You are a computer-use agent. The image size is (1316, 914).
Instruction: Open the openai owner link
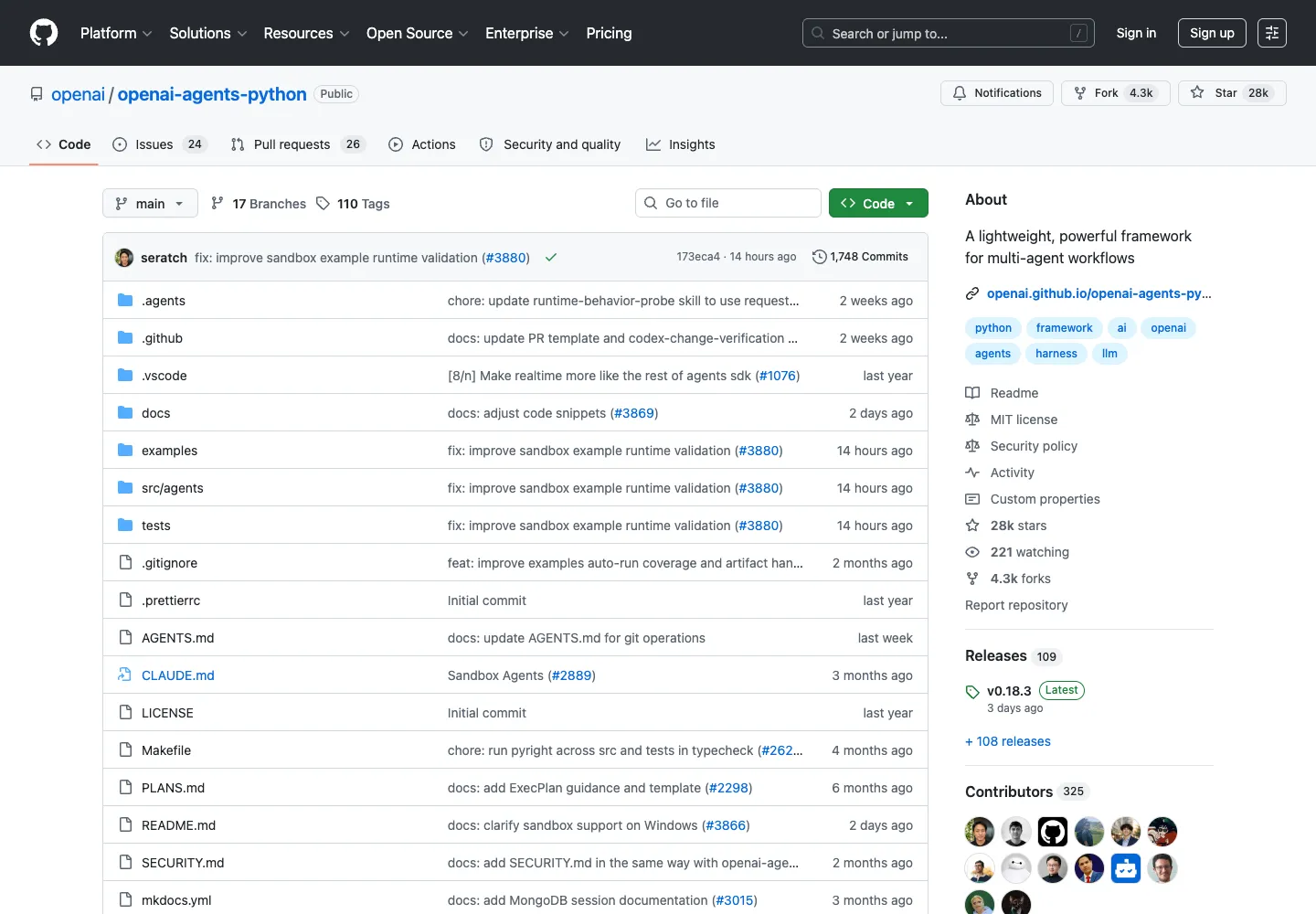pyautogui.click(x=79, y=94)
